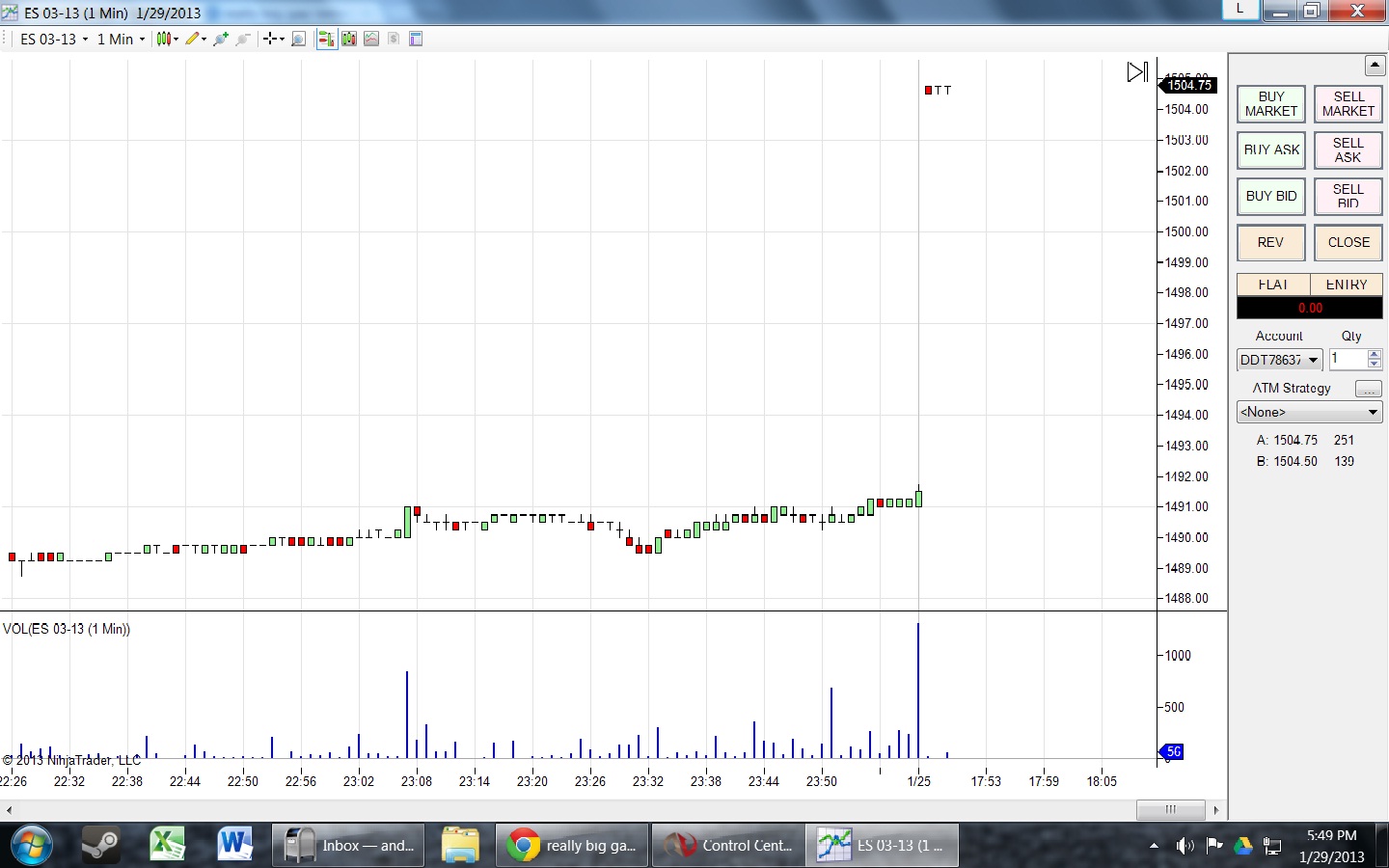Open the Action Center flag icon

pyautogui.click(x=1214, y=846)
